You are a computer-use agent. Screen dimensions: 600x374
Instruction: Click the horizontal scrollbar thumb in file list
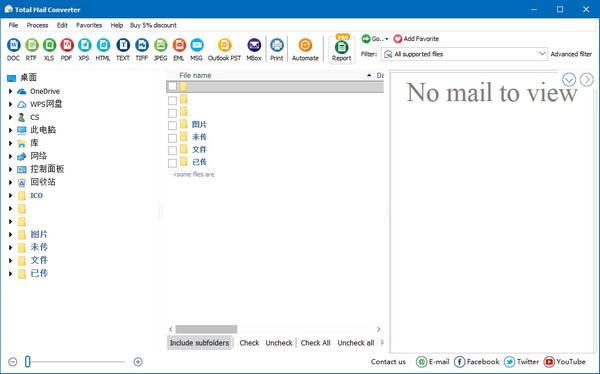207,329
